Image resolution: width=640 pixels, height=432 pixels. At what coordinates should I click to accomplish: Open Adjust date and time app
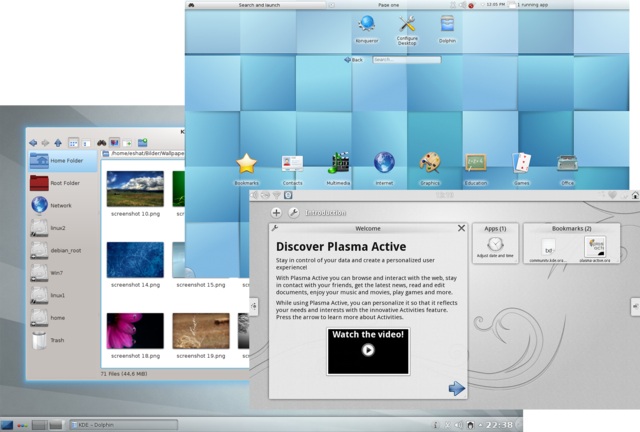point(495,247)
